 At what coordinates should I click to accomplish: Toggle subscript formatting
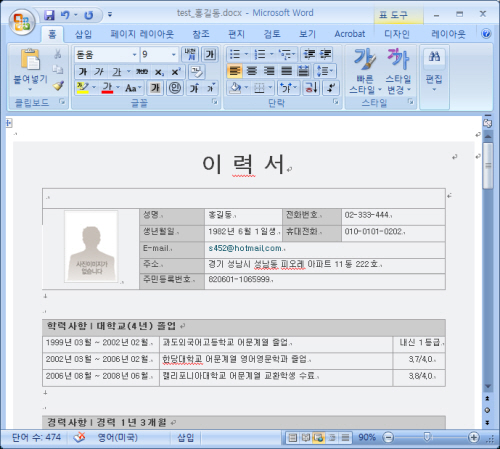[x=159, y=72]
